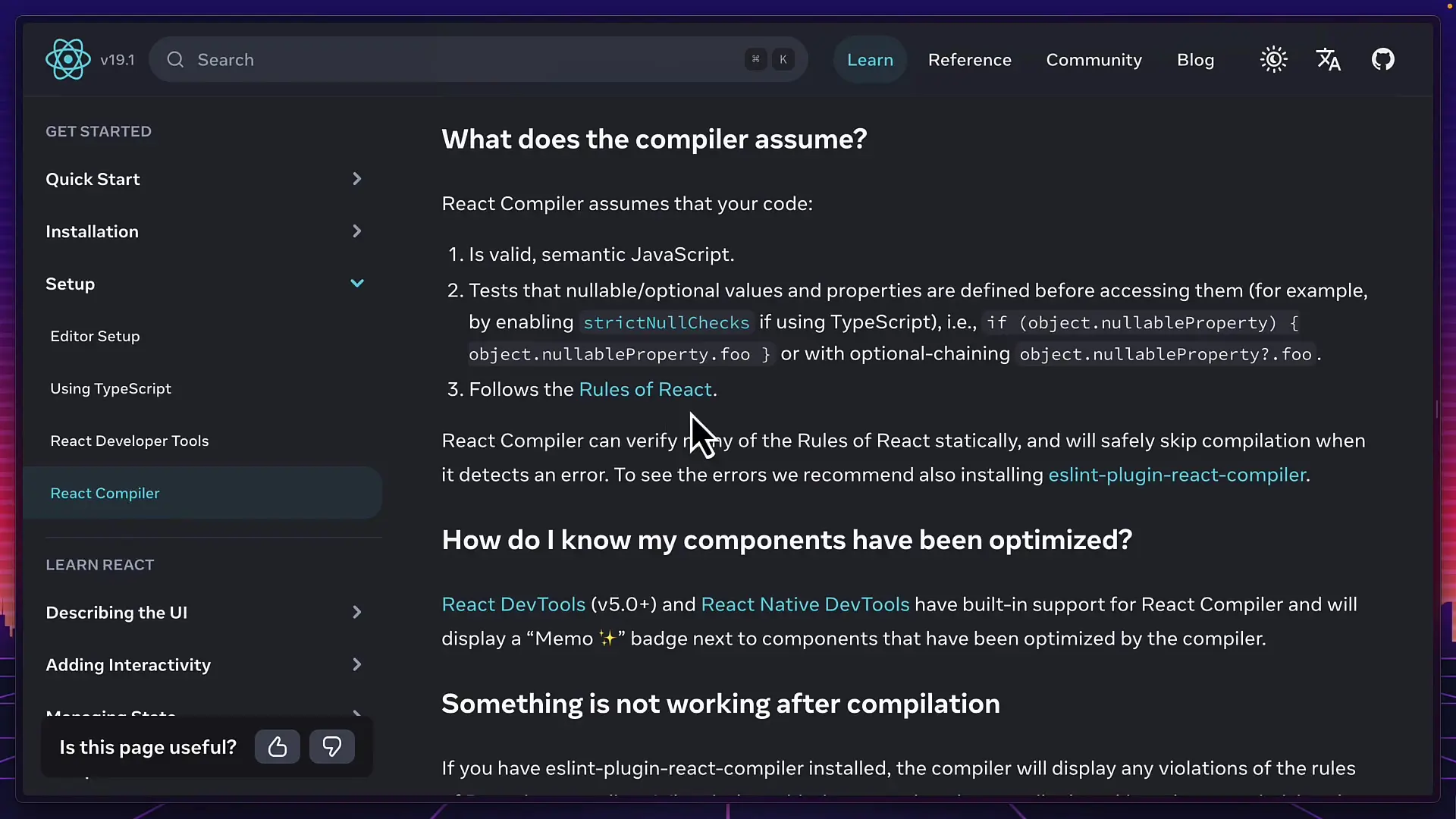1456x819 pixels.
Task: Click the search magnifier icon
Action: [x=175, y=59]
